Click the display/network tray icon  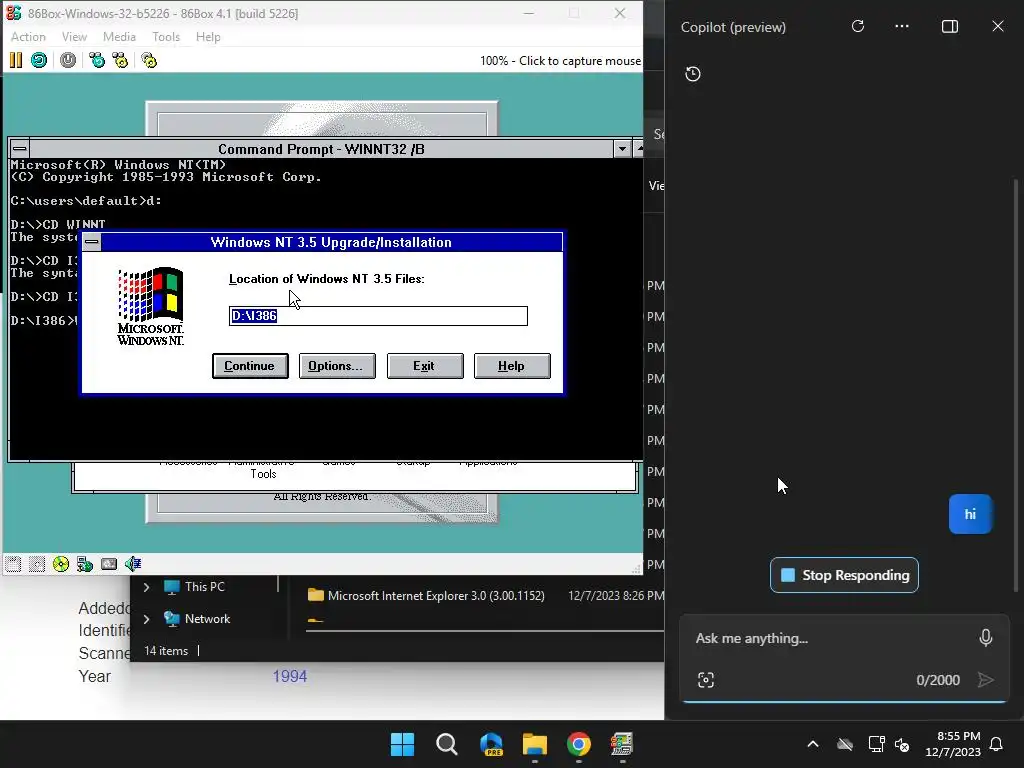[x=876, y=744]
